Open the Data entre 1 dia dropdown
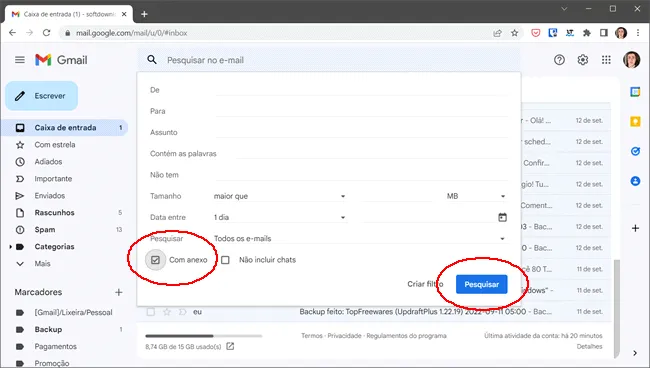 pos(280,217)
